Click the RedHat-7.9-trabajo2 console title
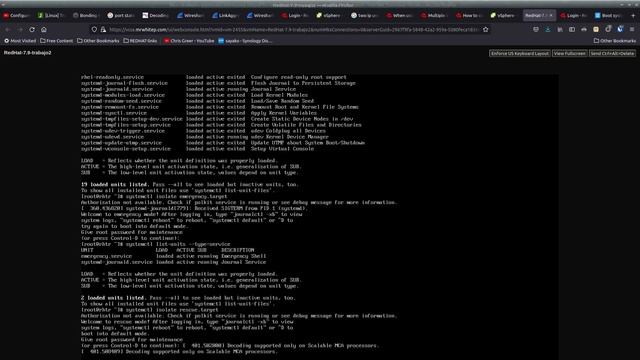Image resolution: width=640 pixels, height=360 pixels. point(28,53)
